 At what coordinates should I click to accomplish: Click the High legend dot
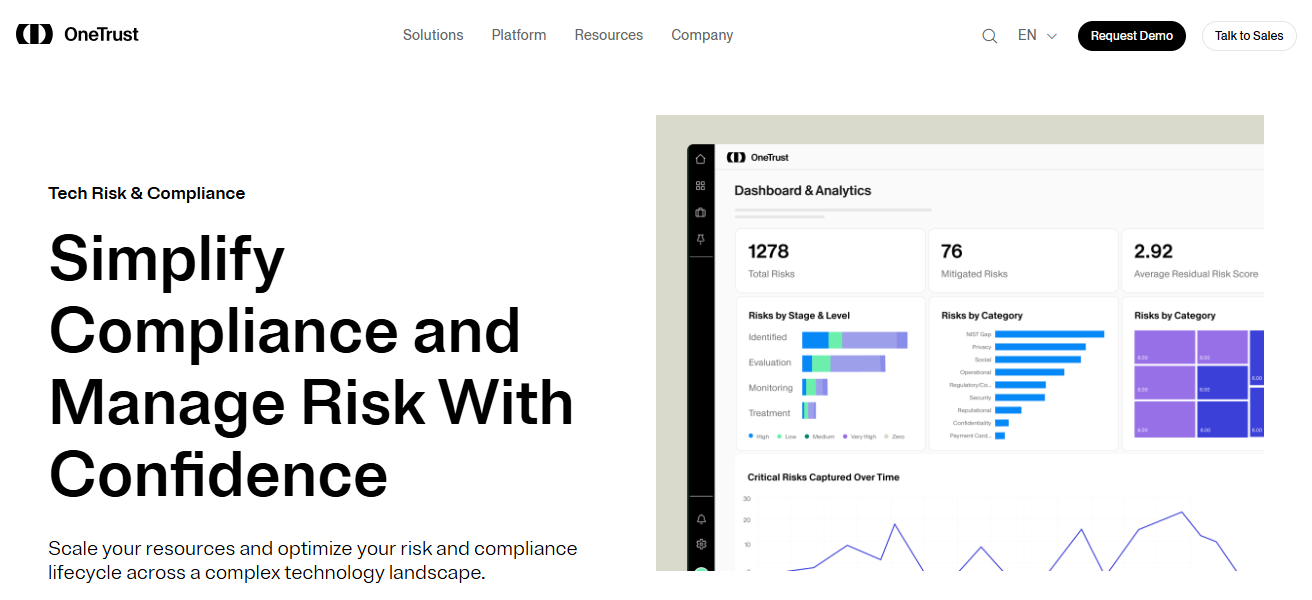click(x=751, y=437)
